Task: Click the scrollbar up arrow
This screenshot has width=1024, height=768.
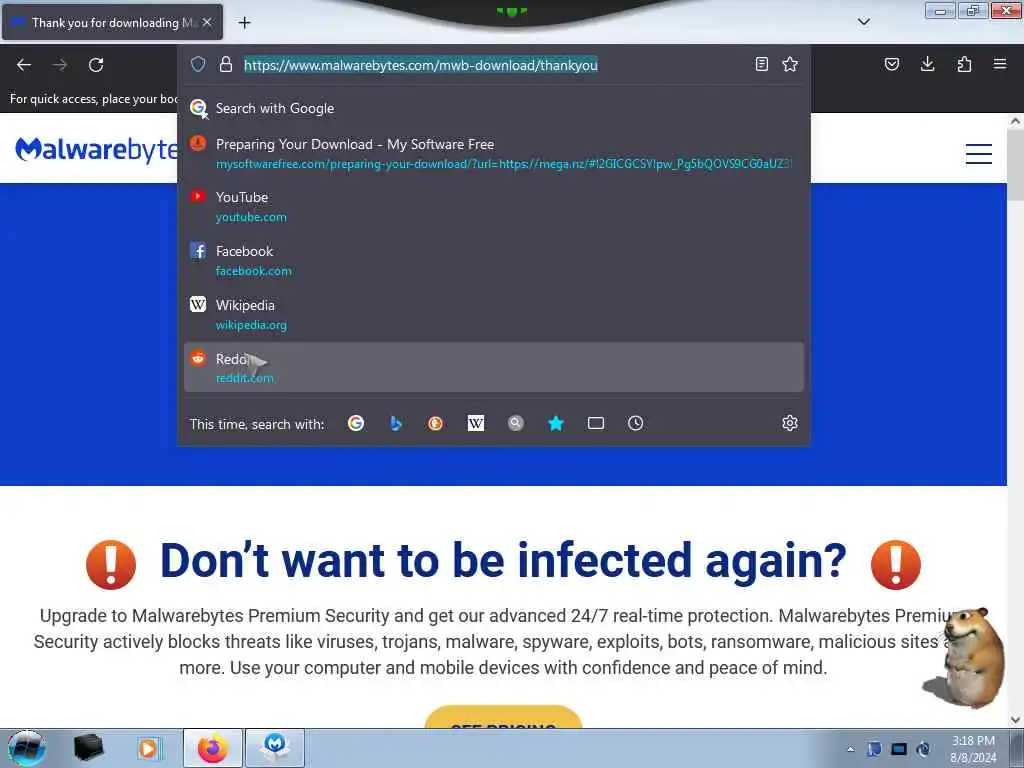Action: click(1015, 121)
